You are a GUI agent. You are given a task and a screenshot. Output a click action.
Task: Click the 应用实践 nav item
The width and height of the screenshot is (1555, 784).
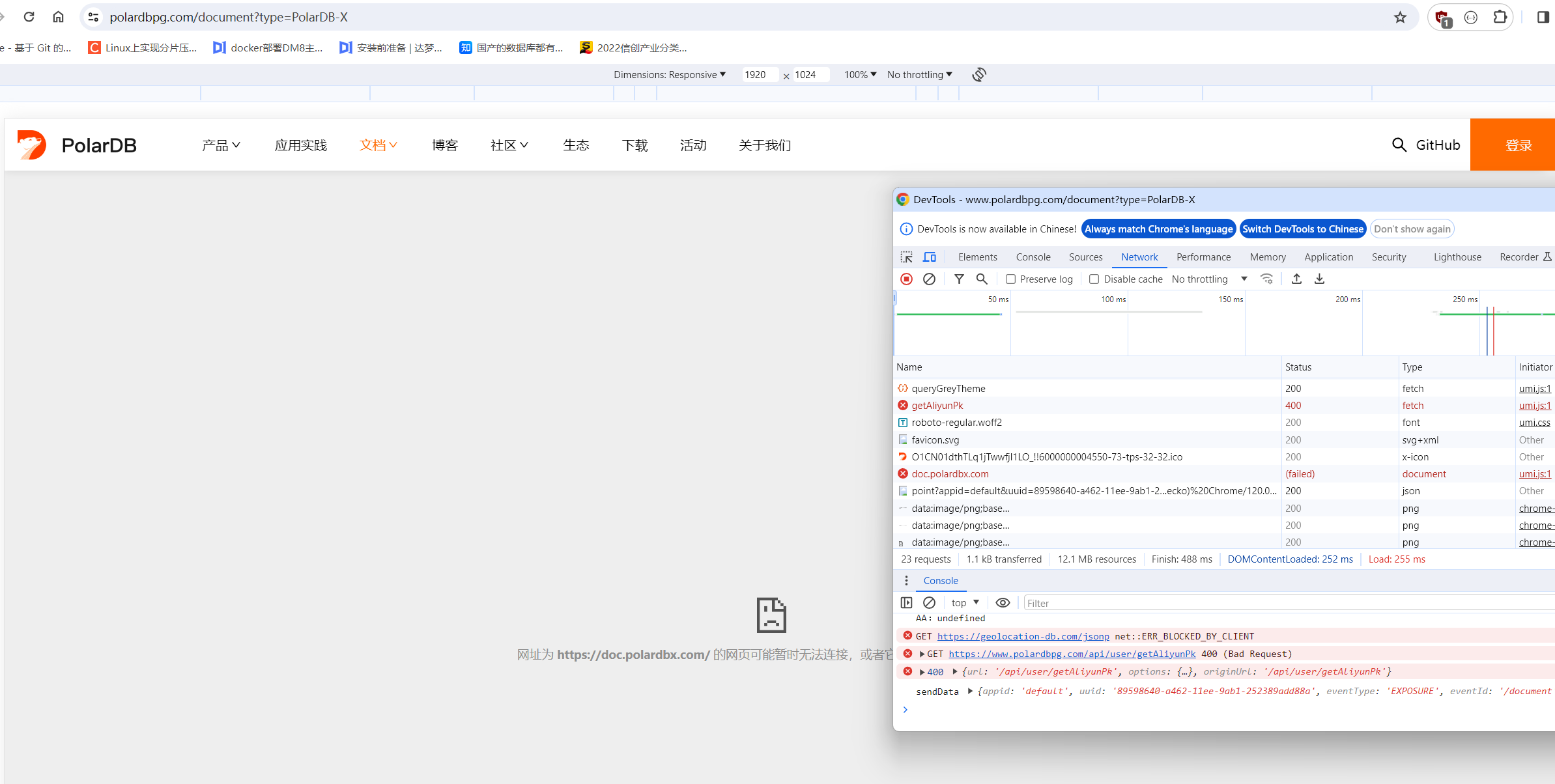coord(300,145)
